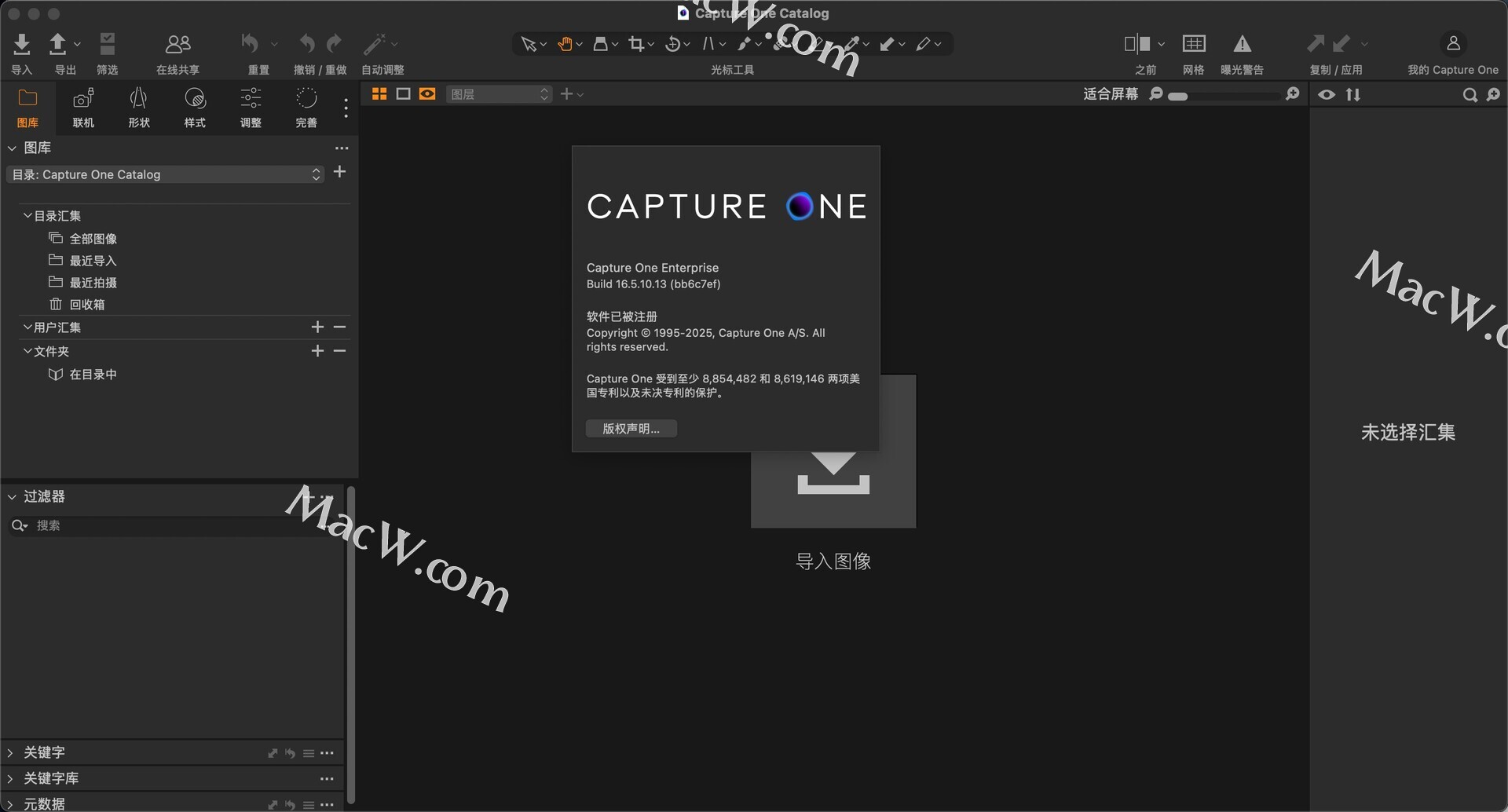Select the color picker eyedropper tool

tap(852, 45)
